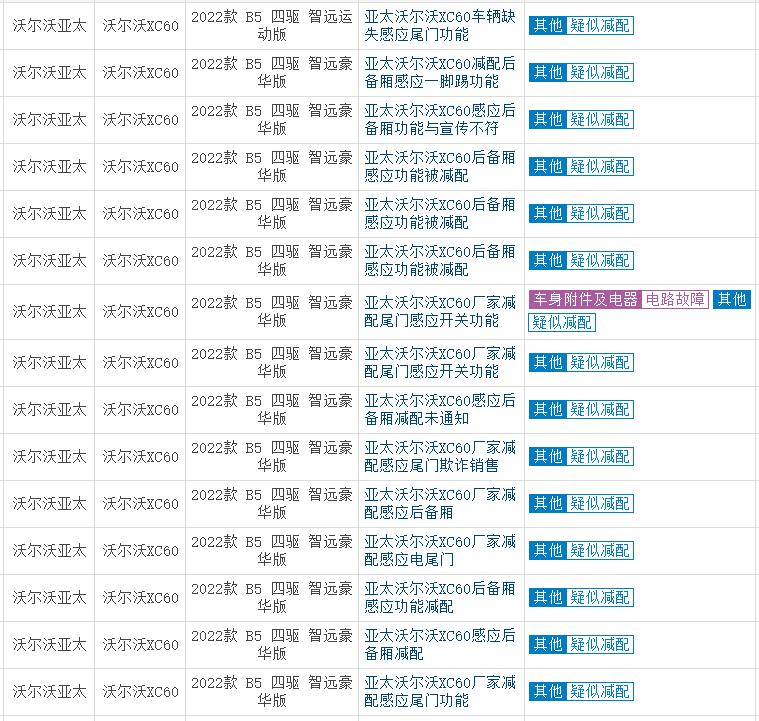Select 沃尔沃XC60 cell in 减配未通知 row
Viewport: 759px width, 721px height.
pyautogui.click(x=140, y=410)
